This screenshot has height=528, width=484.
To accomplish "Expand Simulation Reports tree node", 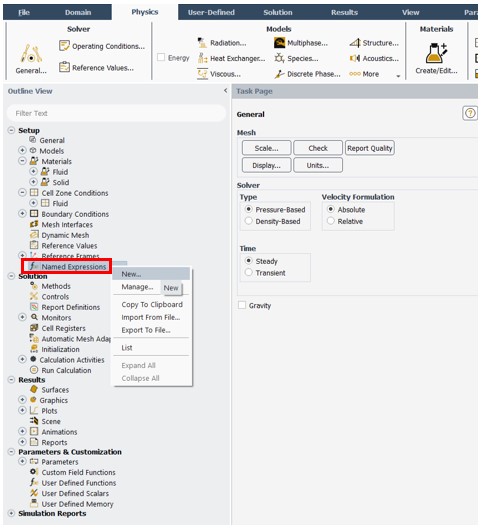I will click(11, 513).
